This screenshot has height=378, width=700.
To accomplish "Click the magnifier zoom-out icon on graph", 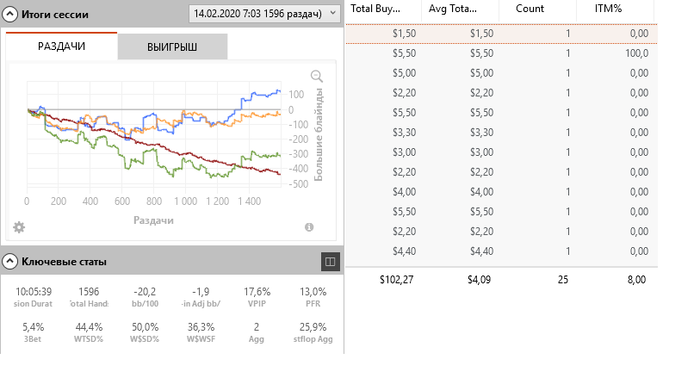I will (317, 76).
